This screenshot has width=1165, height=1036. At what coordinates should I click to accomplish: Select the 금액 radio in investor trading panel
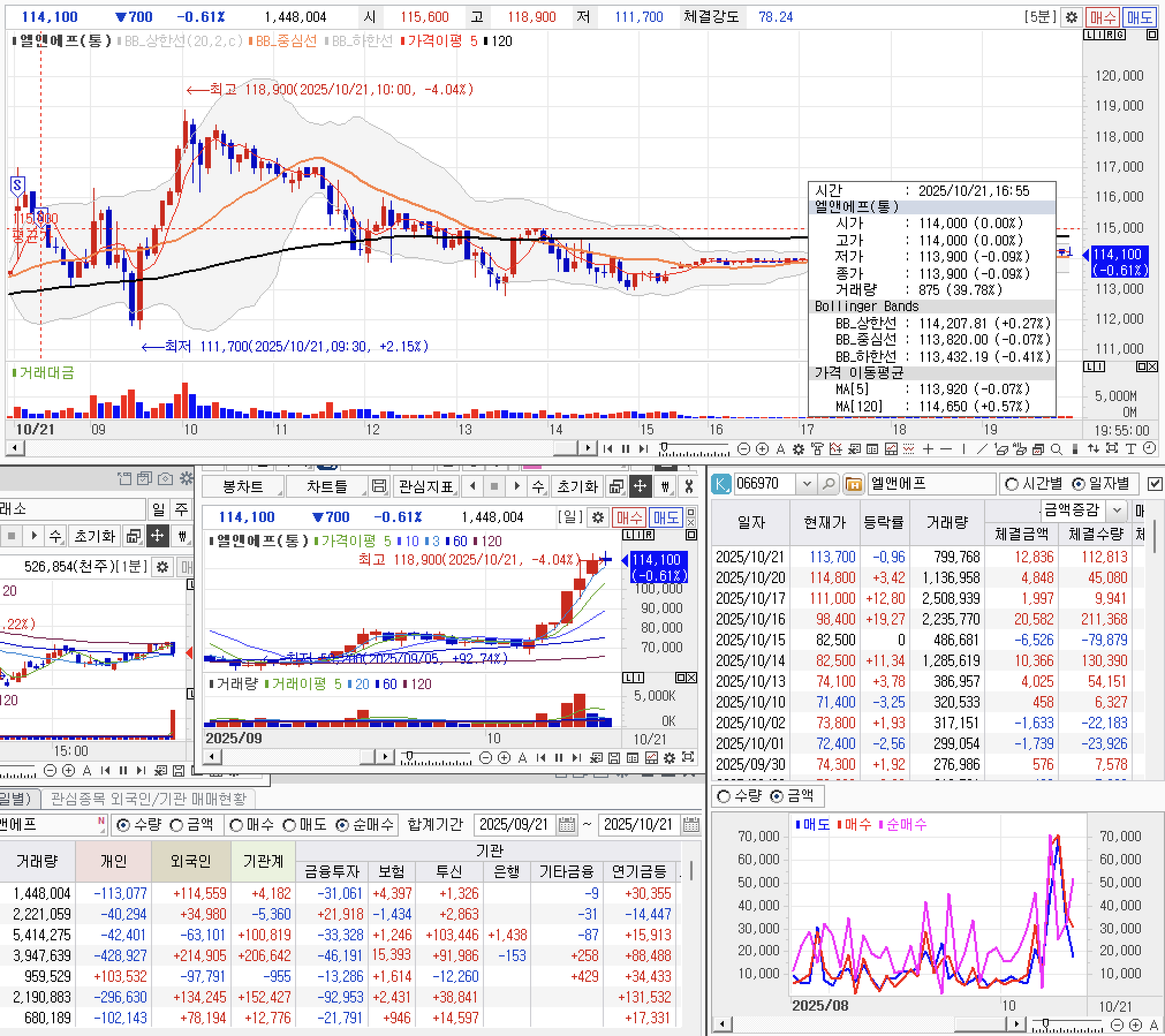[x=177, y=825]
